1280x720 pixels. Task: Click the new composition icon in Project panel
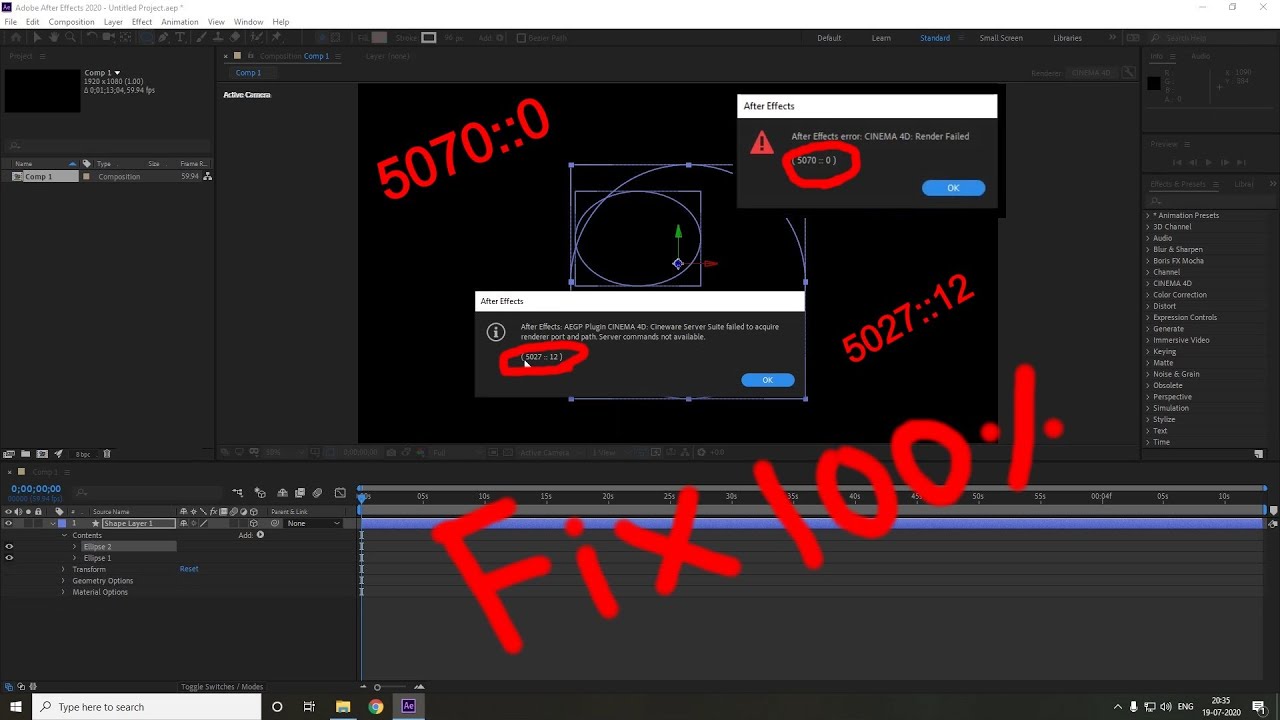coord(42,453)
